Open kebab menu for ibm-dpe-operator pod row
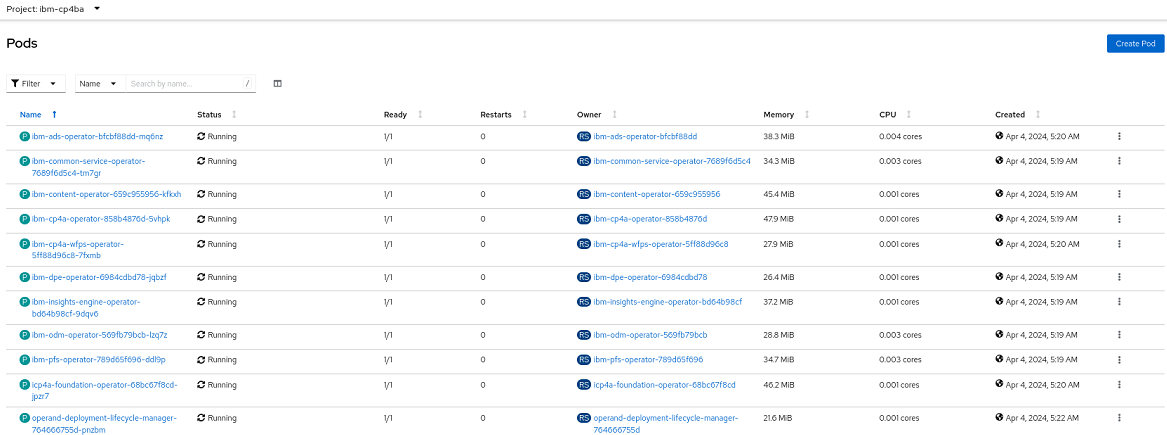1167x435 pixels. [x=1119, y=277]
